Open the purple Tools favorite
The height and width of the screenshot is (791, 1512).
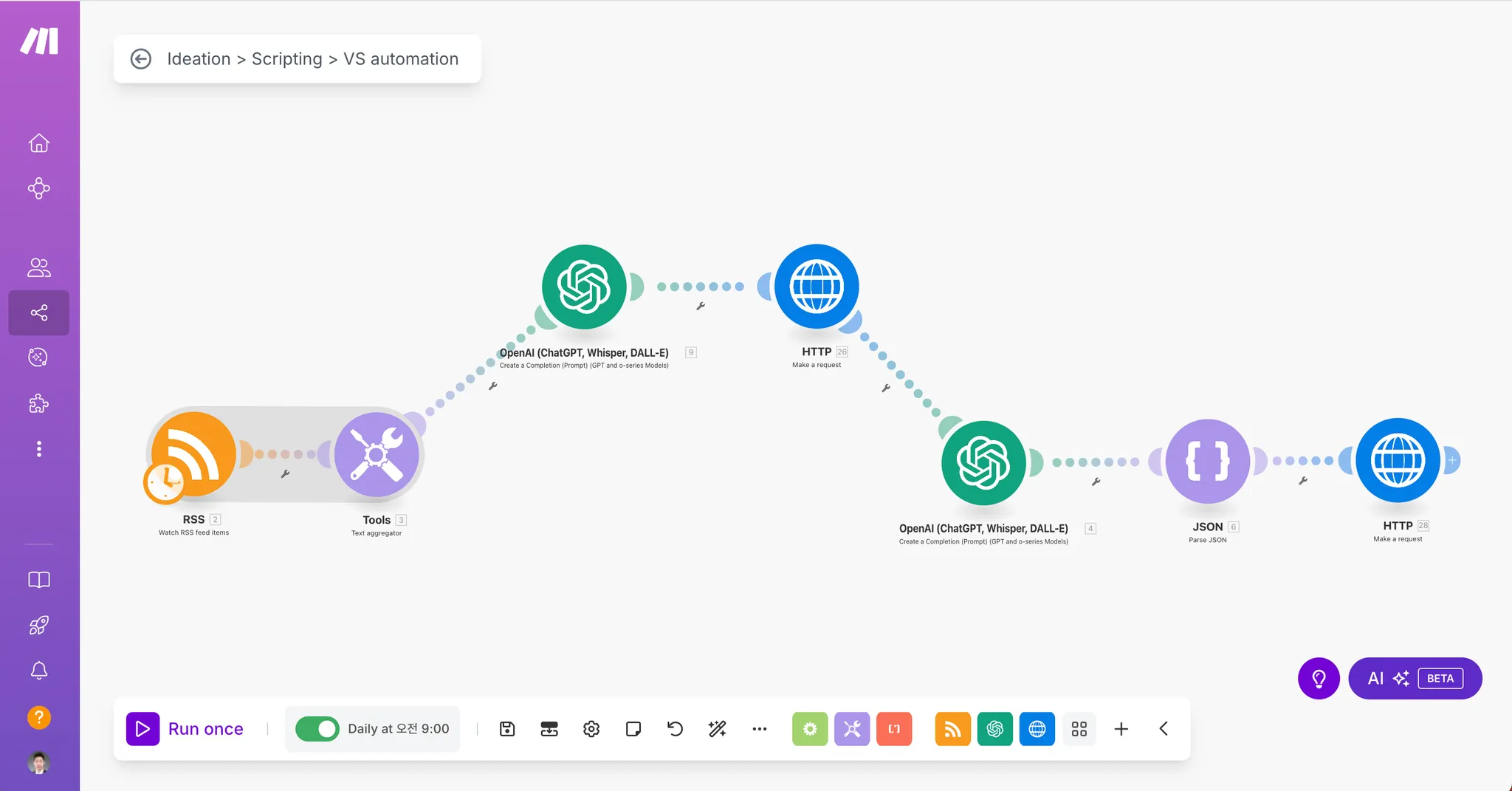[x=852, y=729]
